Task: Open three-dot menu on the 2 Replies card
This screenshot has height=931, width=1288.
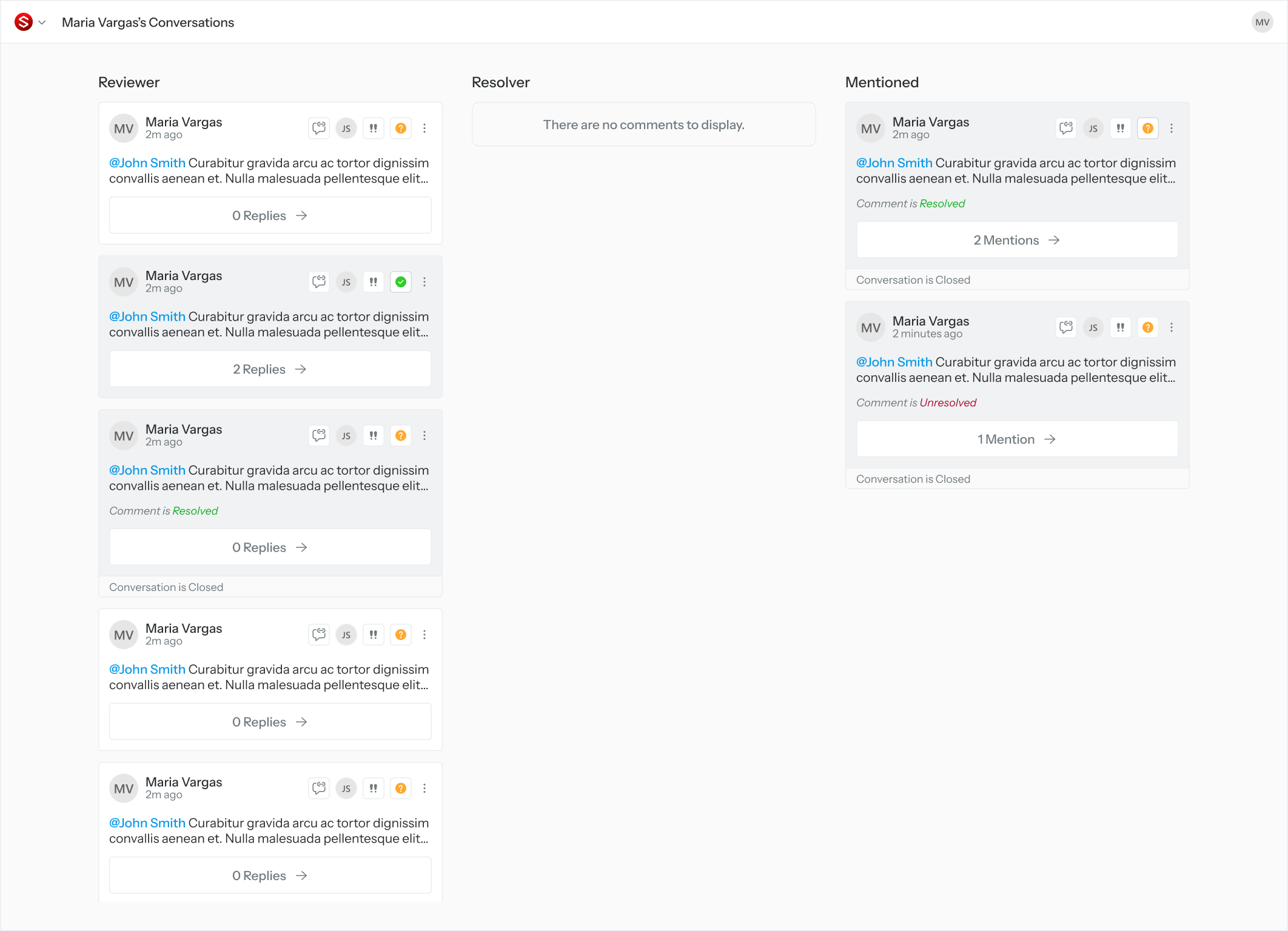Action: point(424,282)
